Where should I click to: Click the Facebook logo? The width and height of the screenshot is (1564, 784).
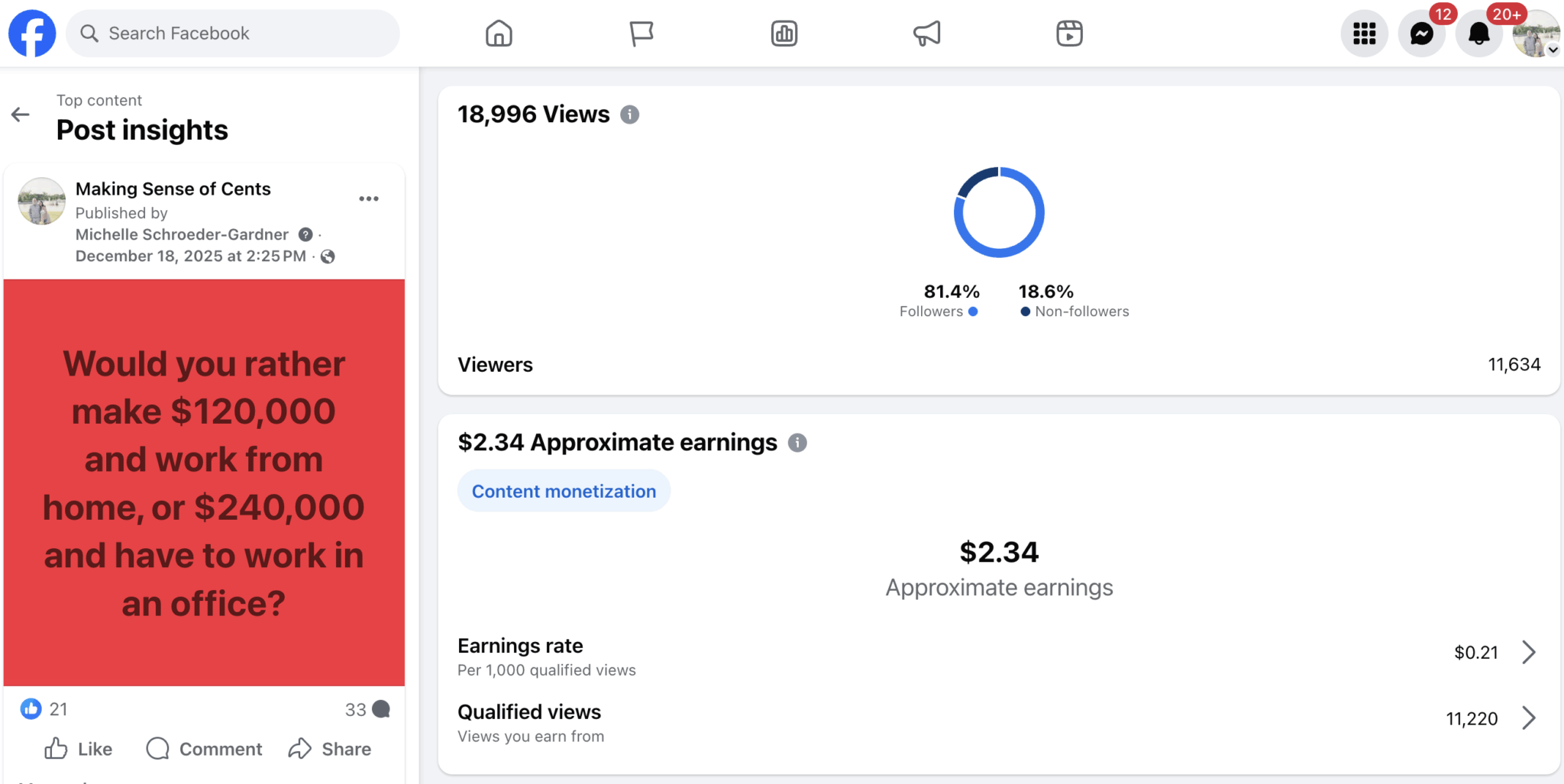coord(32,34)
